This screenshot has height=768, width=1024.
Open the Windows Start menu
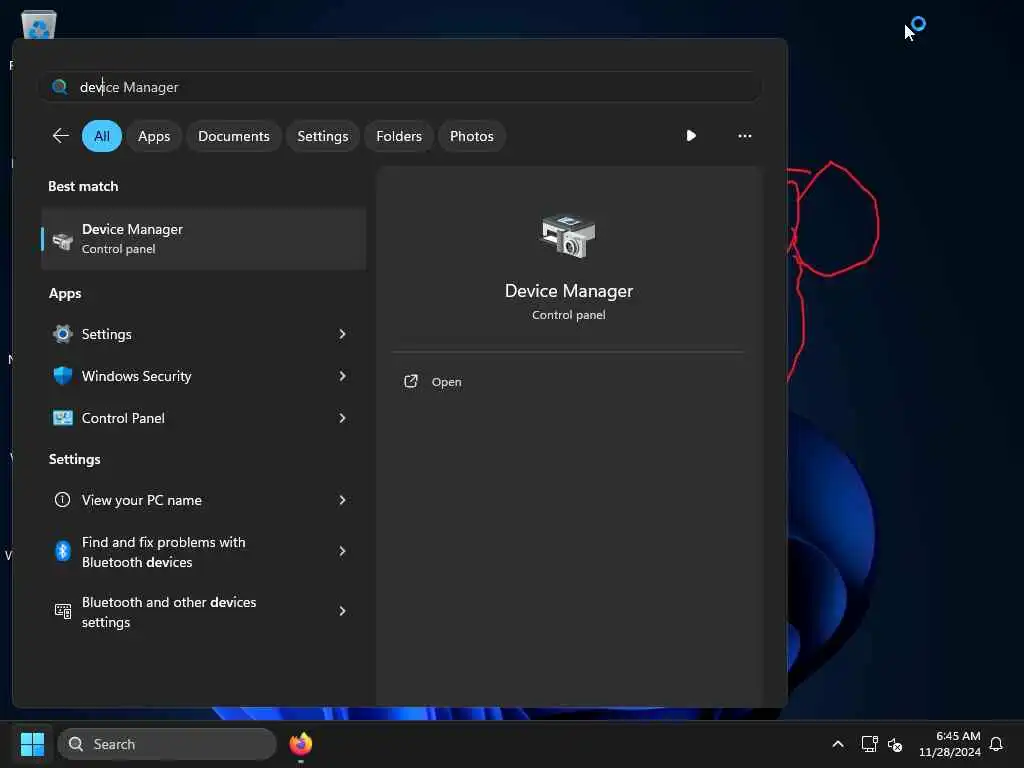(x=32, y=744)
